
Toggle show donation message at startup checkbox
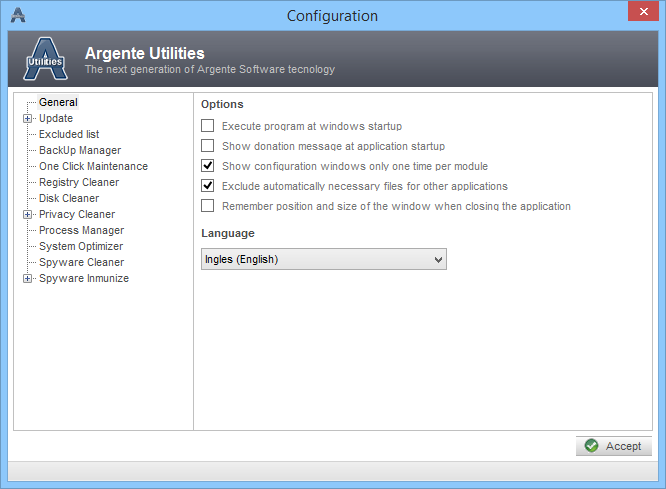pos(208,146)
